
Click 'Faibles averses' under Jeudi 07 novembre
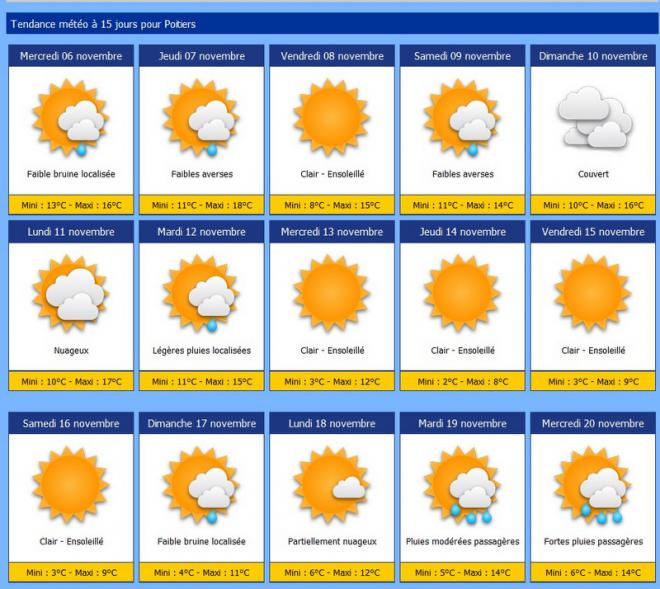(202, 174)
